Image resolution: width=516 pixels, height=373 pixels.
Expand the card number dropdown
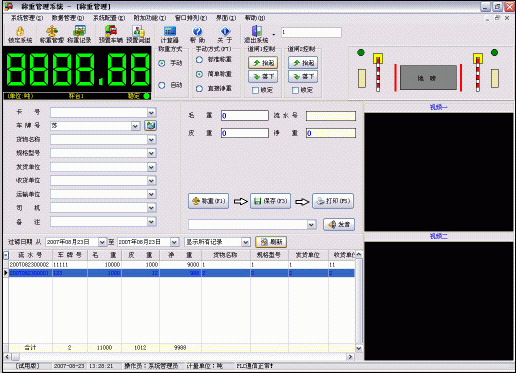(x=151, y=113)
